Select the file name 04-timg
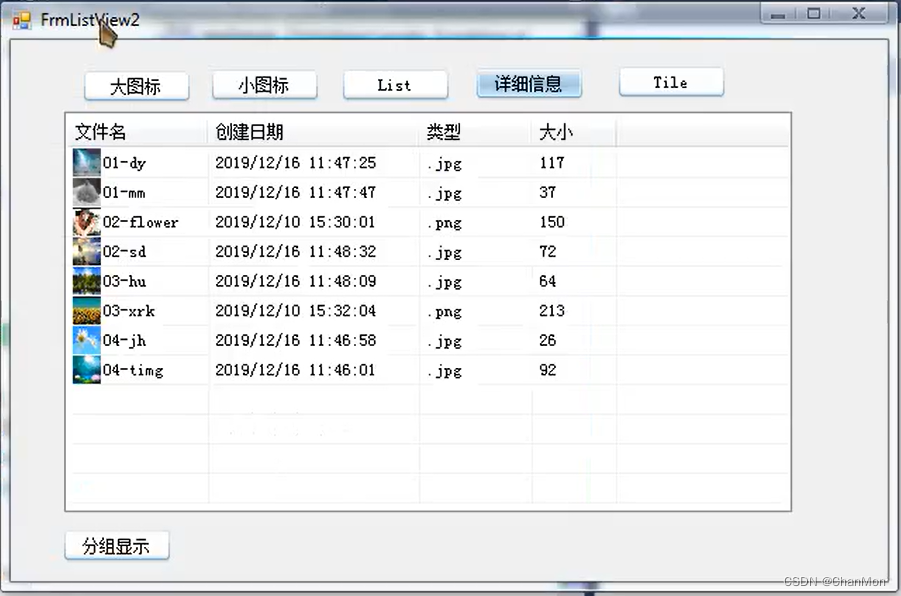901x596 pixels. [x=133, y=370]
